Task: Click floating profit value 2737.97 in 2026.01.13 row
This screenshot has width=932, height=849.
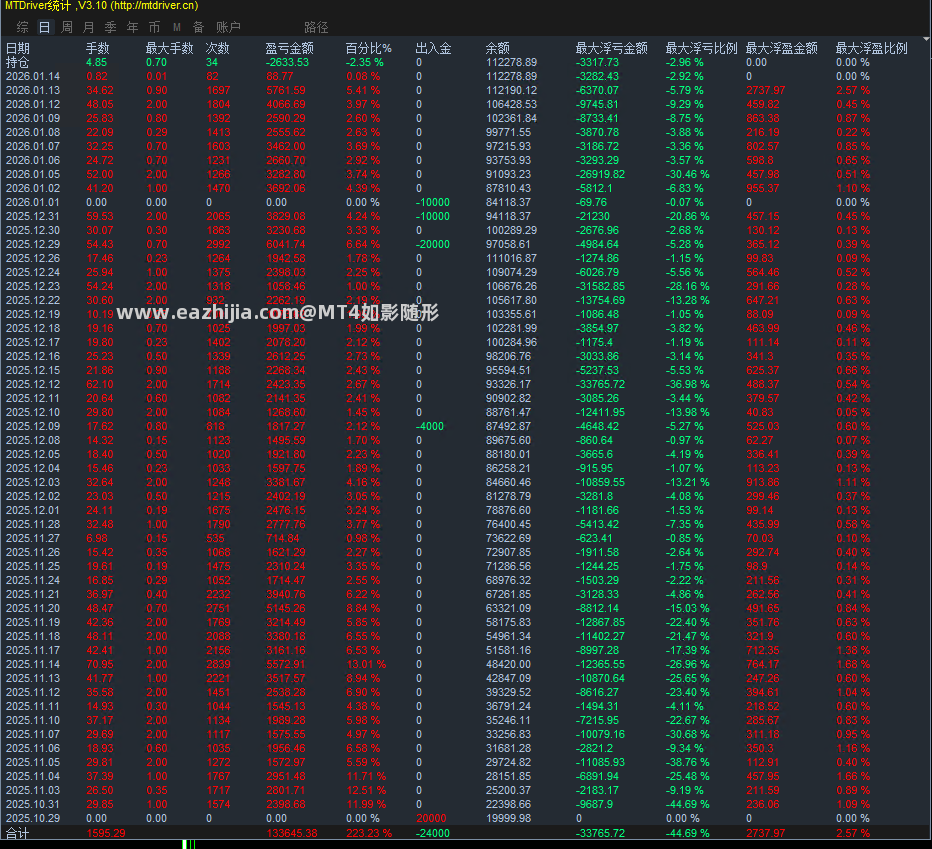Action: (x=766, y=90)
